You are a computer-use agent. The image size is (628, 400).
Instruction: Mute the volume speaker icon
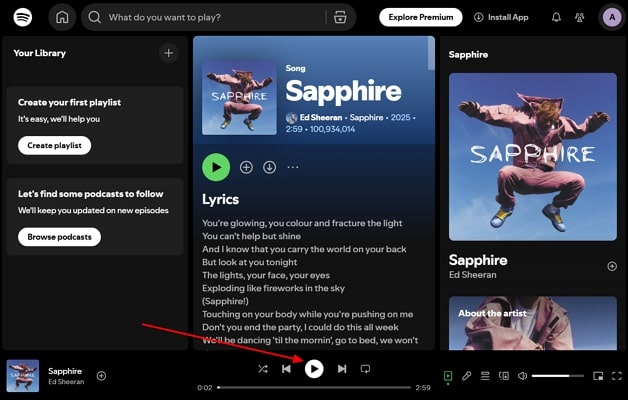coord(522,376)
